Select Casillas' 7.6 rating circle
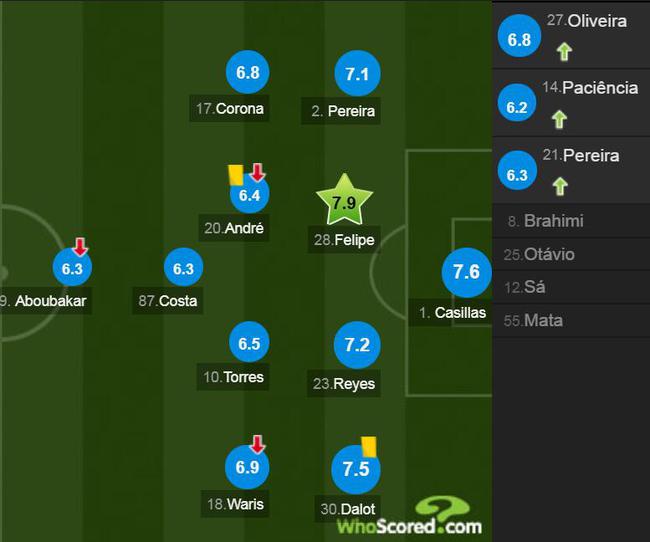Viewport: 650px width, 542px height. click(x=467, y=272)
